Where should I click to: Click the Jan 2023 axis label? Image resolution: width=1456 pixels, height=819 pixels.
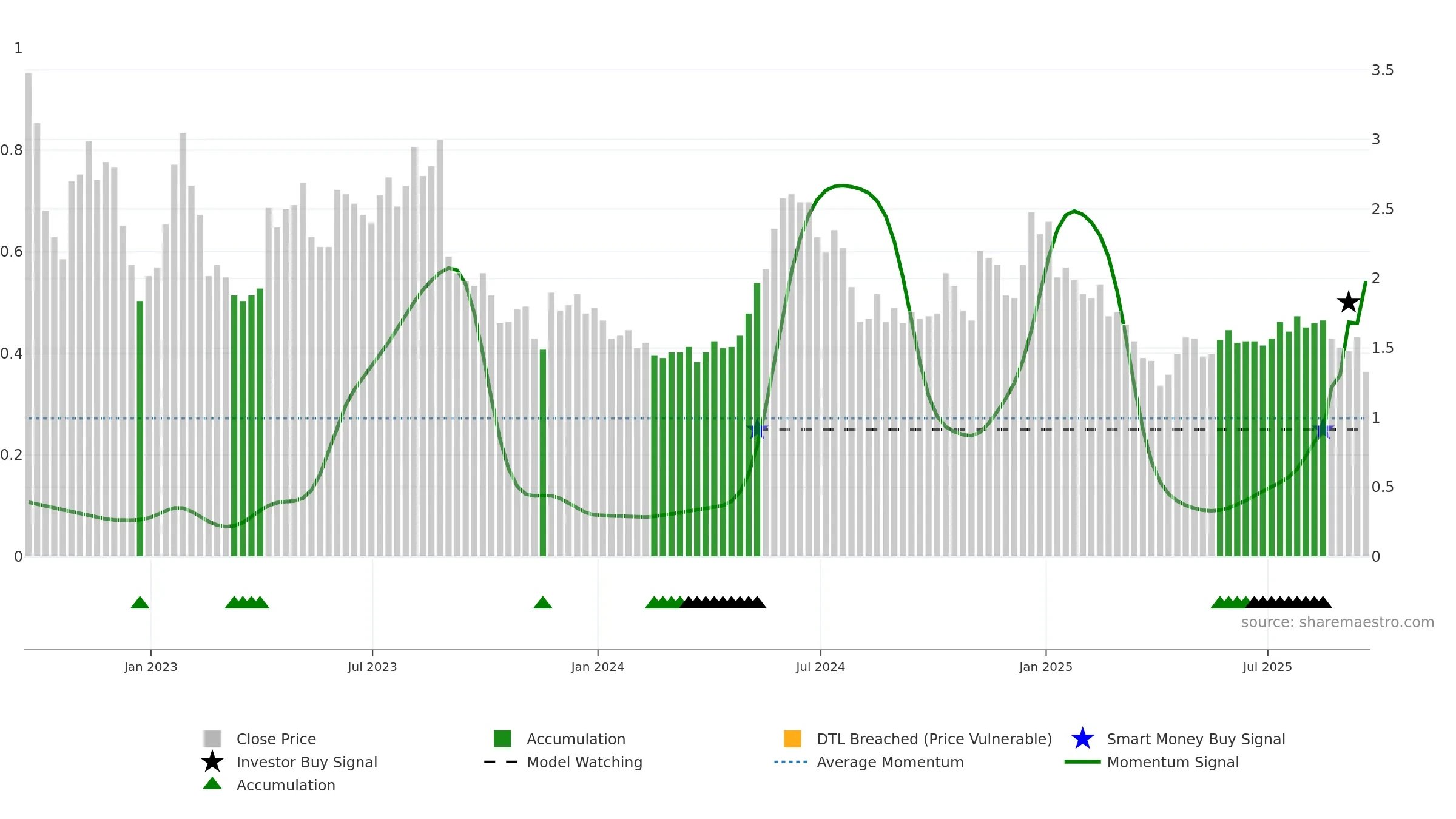[x=150, y=667]
